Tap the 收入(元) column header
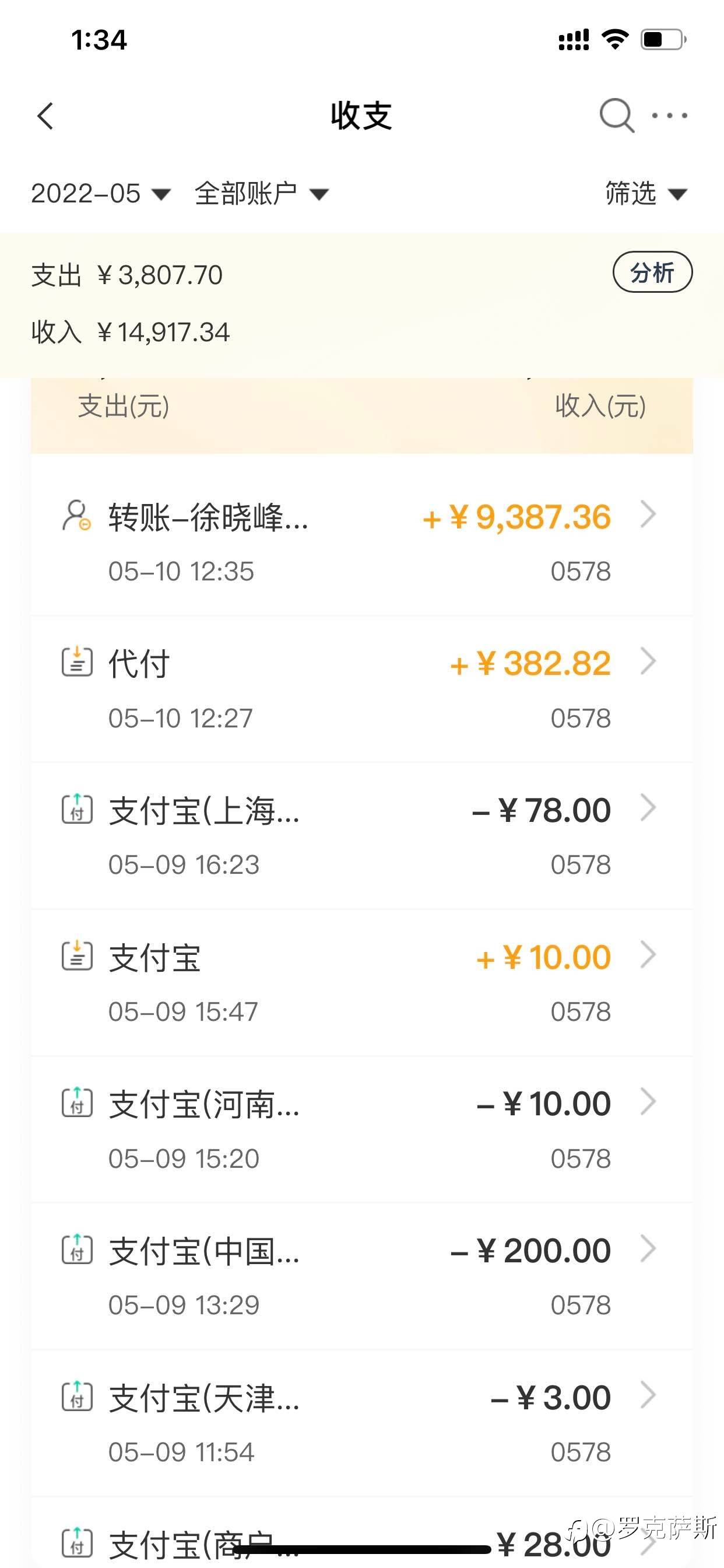The width and height of the screenshot is (724, 1568). (x=600, y=406)
